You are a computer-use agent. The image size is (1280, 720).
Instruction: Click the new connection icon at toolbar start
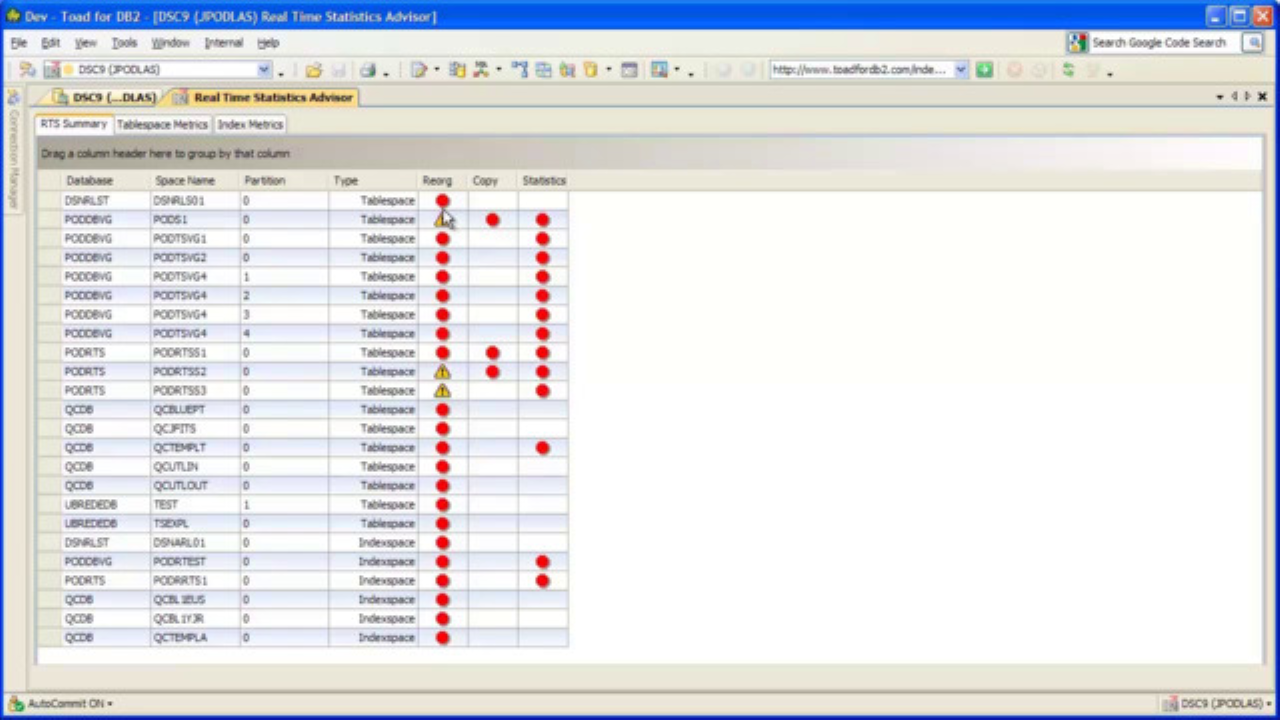pos(27,70)
